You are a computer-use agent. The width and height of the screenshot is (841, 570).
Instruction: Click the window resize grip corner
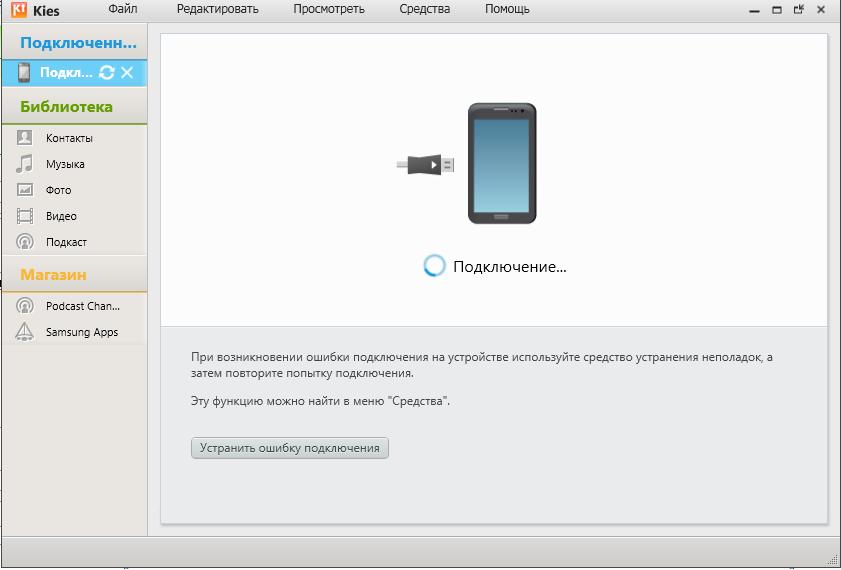click(831, 560)
